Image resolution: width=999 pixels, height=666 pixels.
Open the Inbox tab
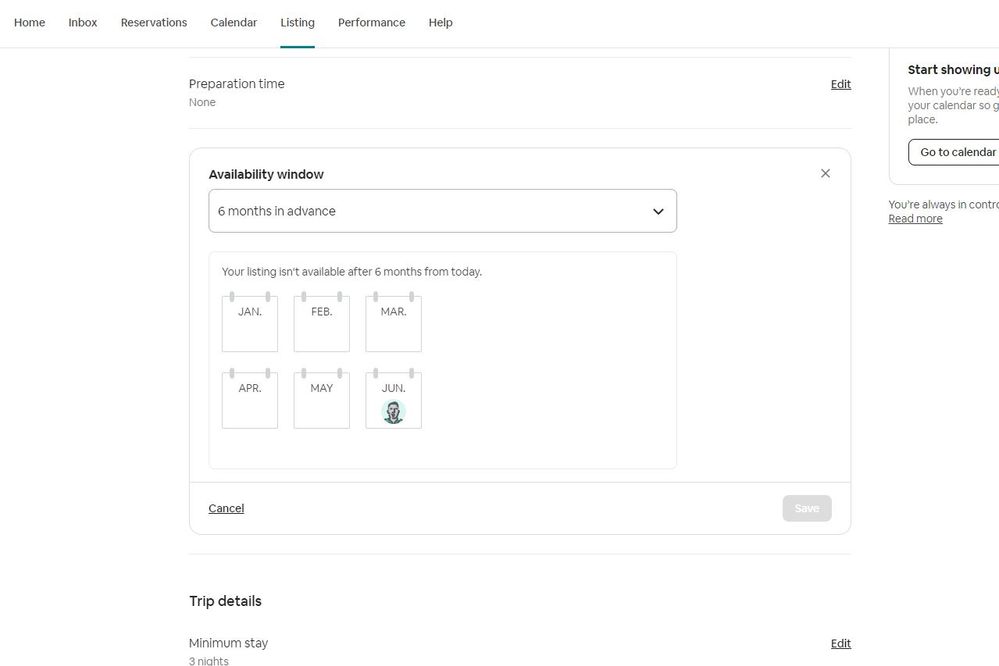(x=83, y=22)
